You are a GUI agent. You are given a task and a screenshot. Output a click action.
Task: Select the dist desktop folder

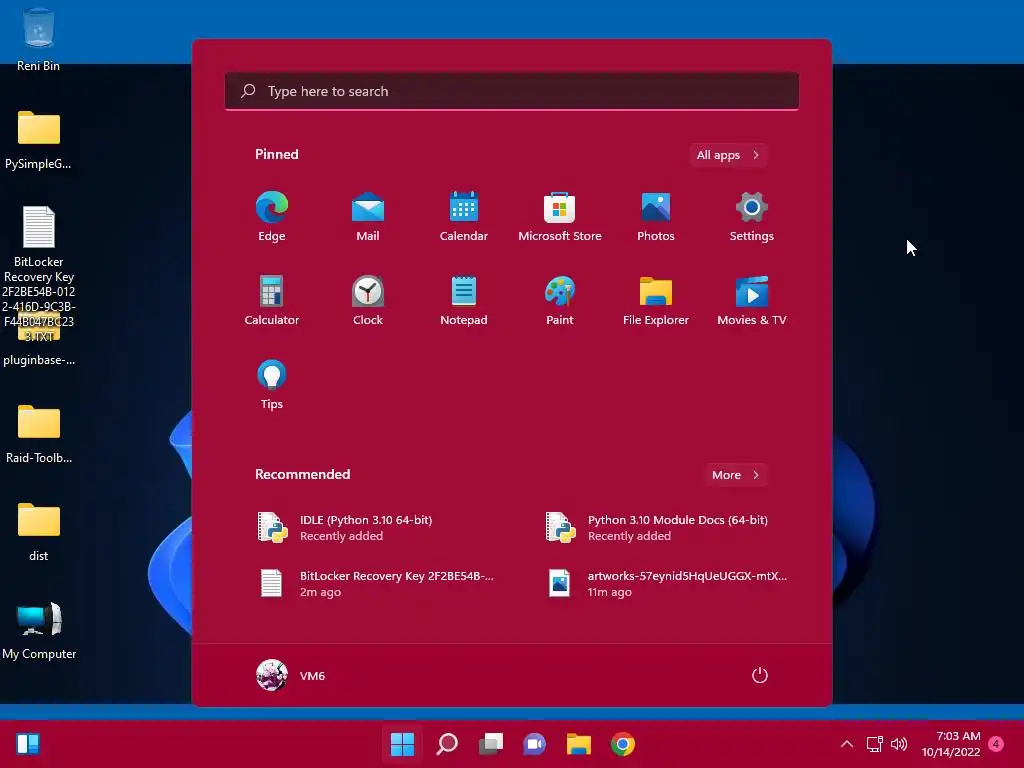tap(39, 532)
